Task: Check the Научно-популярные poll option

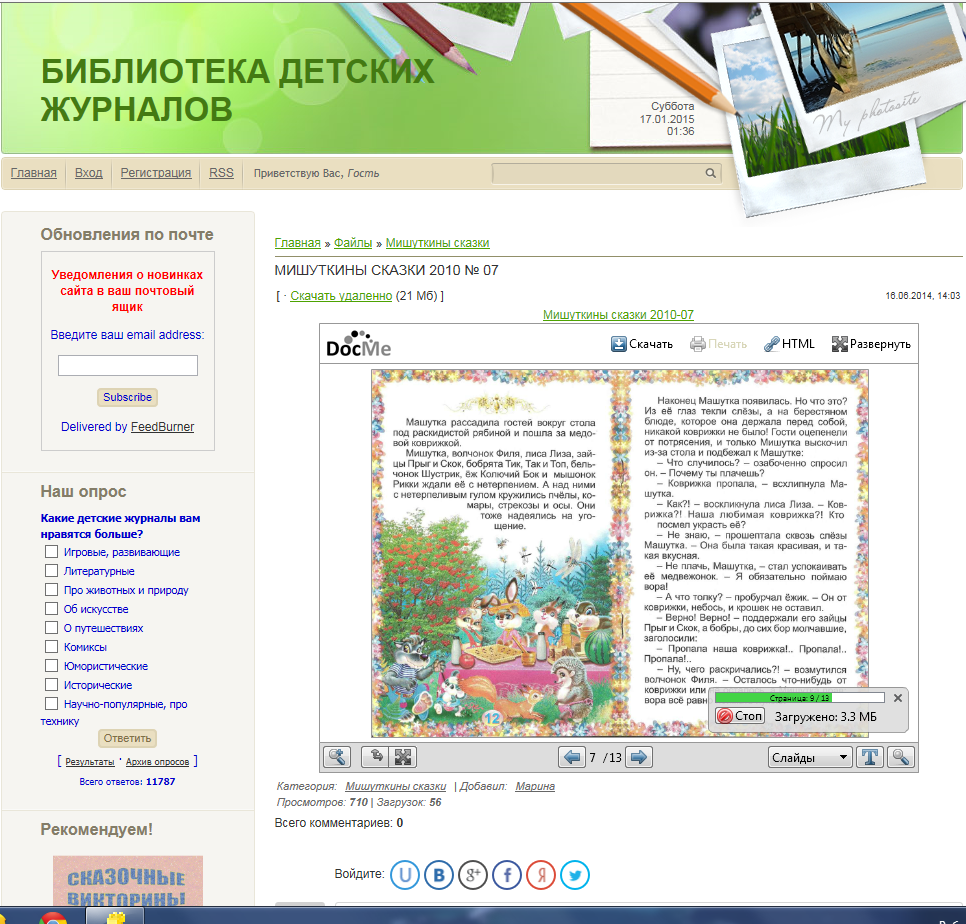Action: [x=52, y=704]
